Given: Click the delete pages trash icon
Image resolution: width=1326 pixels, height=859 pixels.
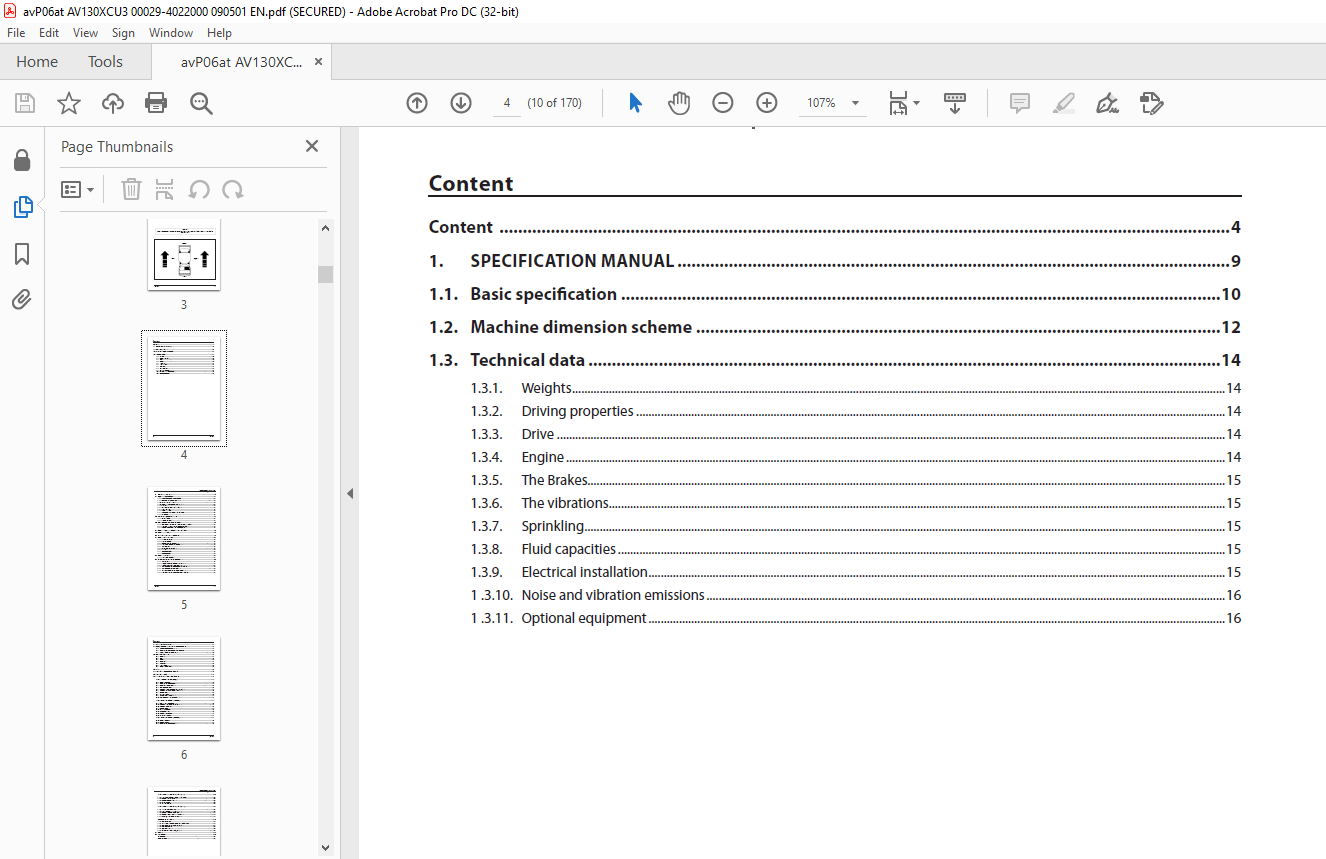Looking at the screenshot, I should (x=131, y=189).
